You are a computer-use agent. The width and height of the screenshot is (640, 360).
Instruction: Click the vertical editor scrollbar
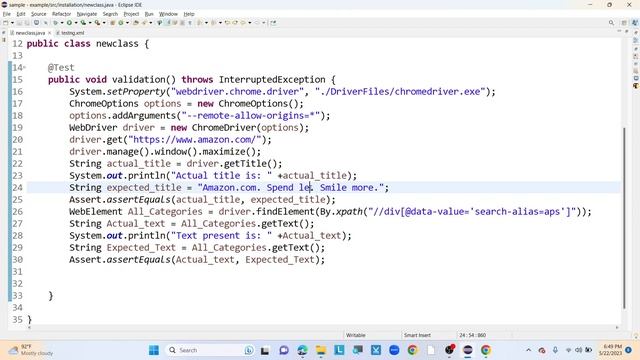(624, 218)
